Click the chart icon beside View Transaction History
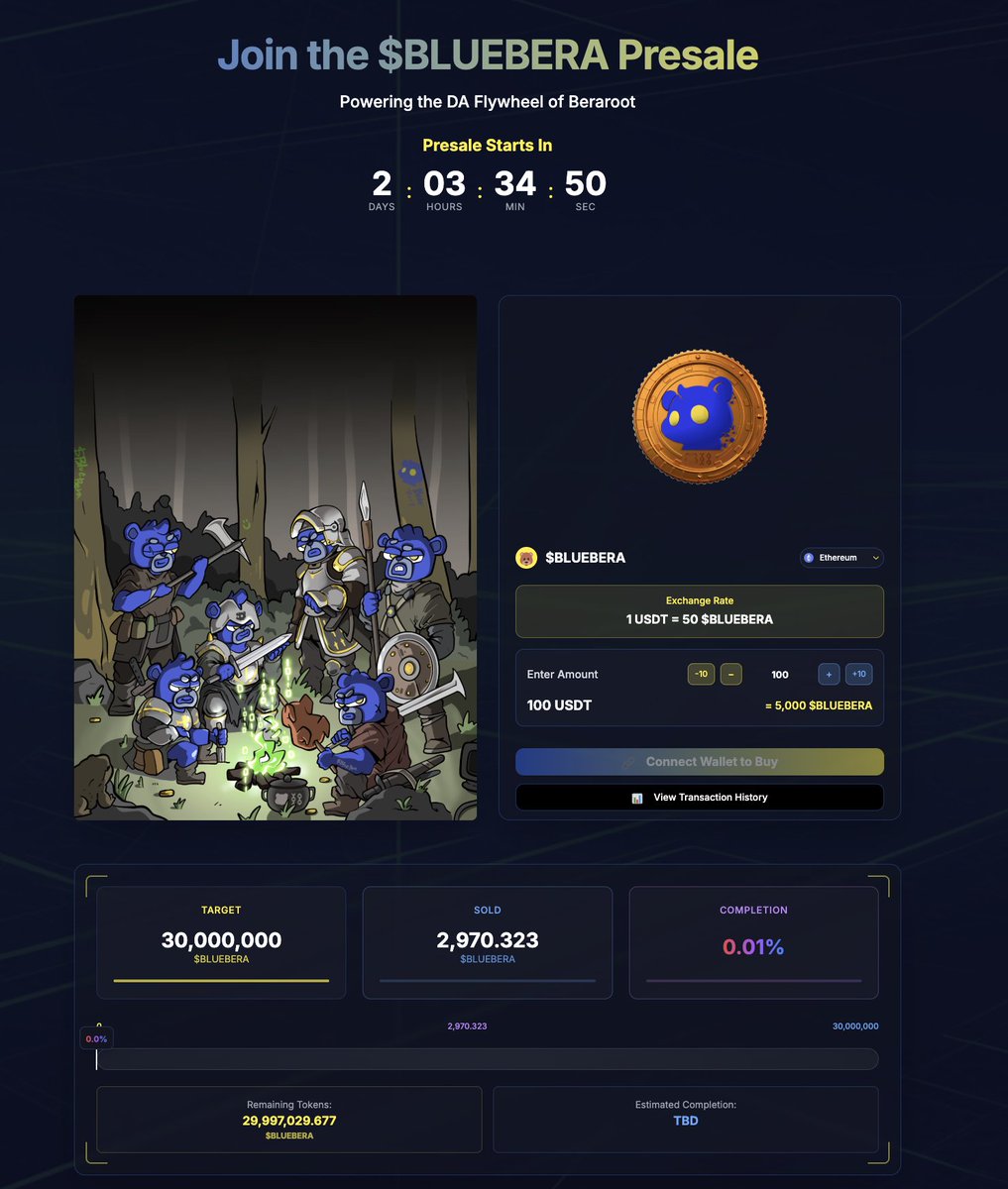 pos(637,798)
